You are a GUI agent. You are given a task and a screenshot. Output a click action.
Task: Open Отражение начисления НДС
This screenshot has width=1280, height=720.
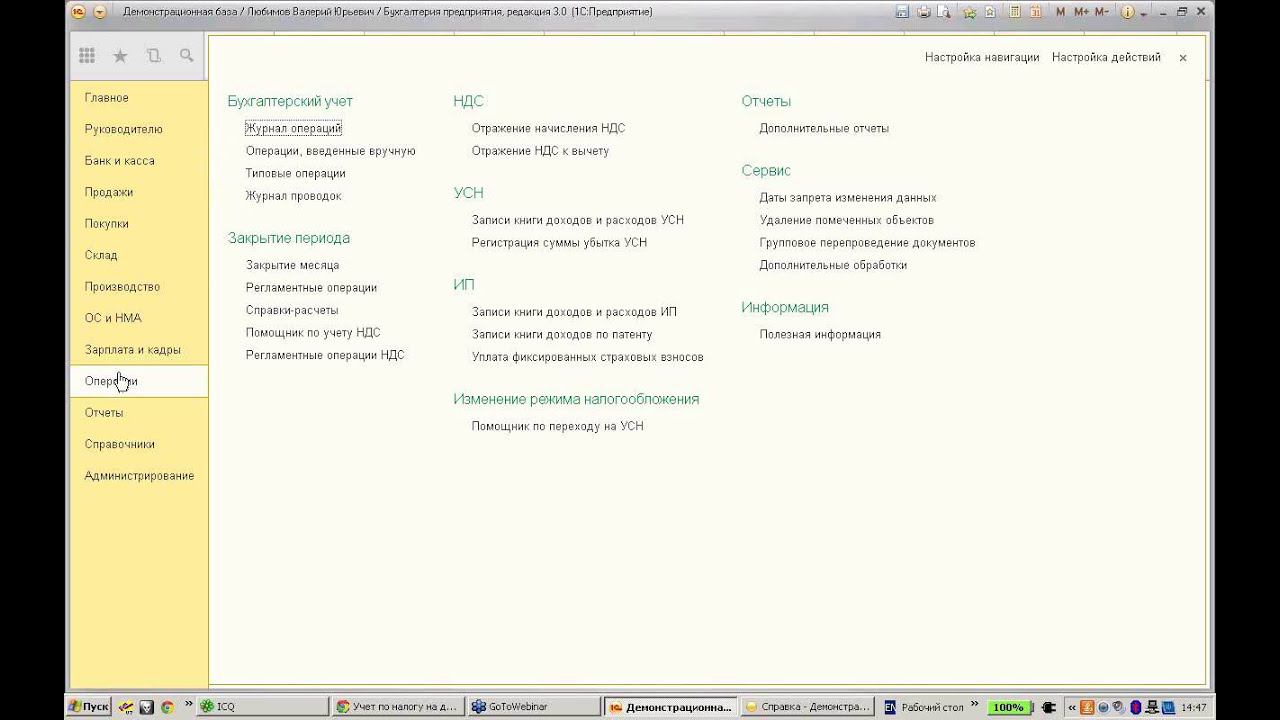548,128
